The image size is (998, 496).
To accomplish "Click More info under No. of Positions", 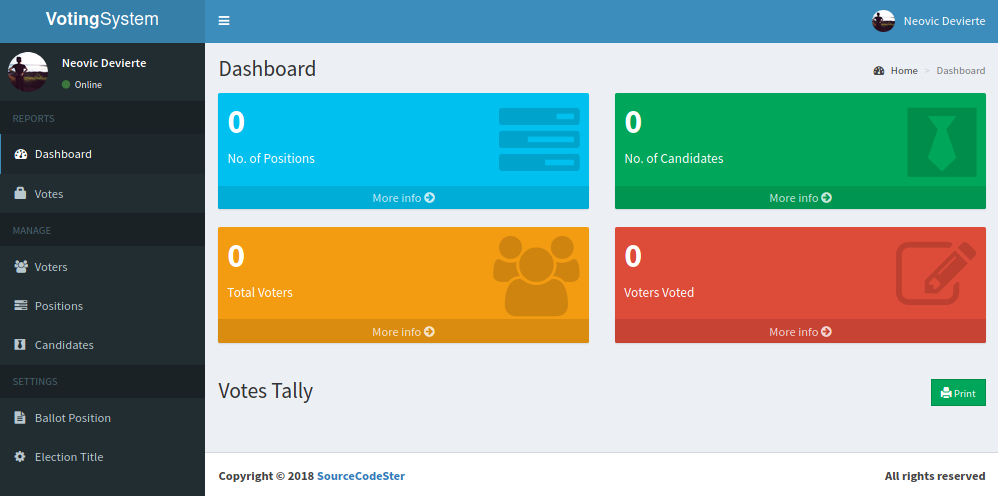I will point(404,197).
